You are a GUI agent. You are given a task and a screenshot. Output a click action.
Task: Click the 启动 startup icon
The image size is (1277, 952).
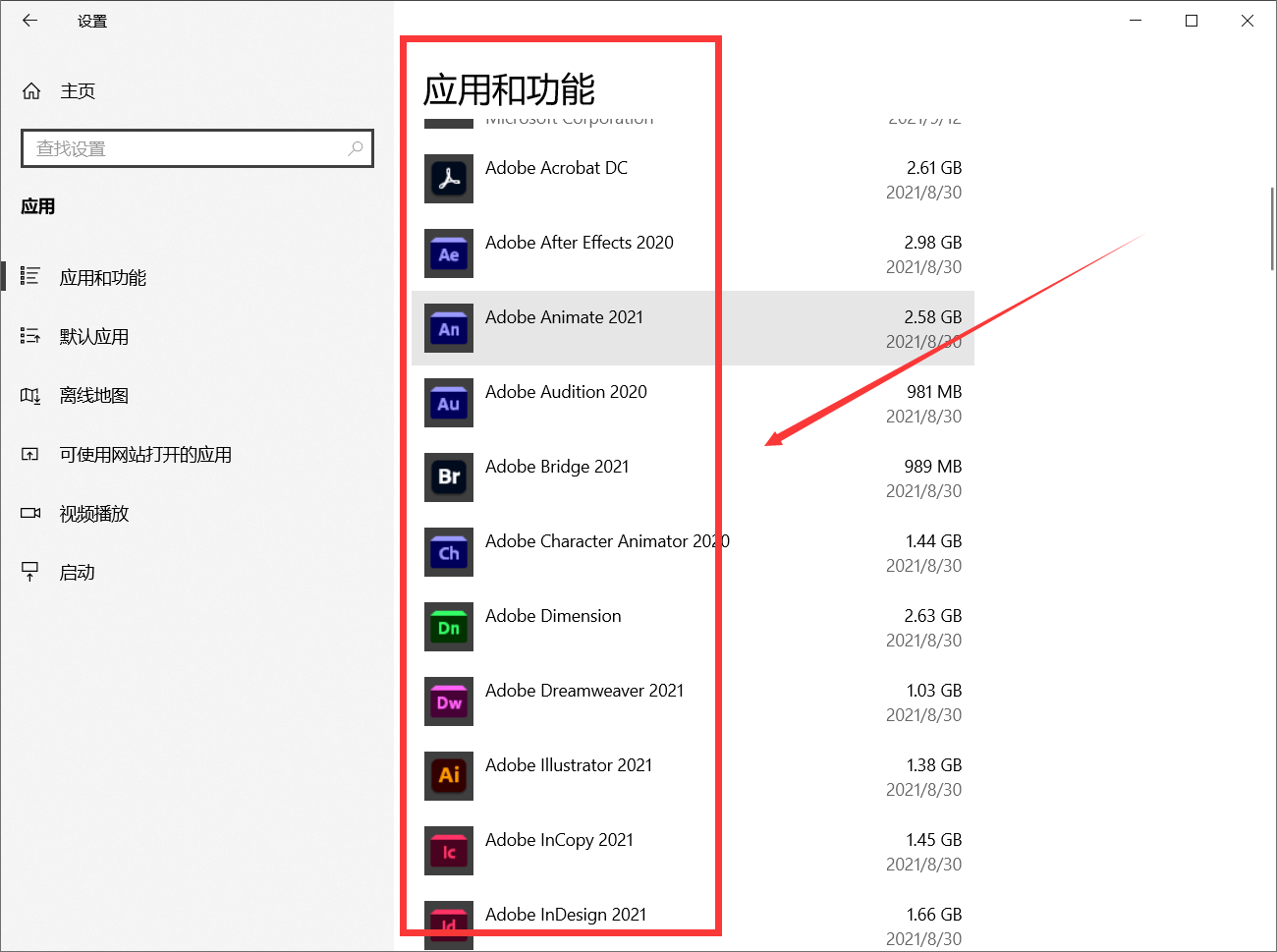(30, 572)
